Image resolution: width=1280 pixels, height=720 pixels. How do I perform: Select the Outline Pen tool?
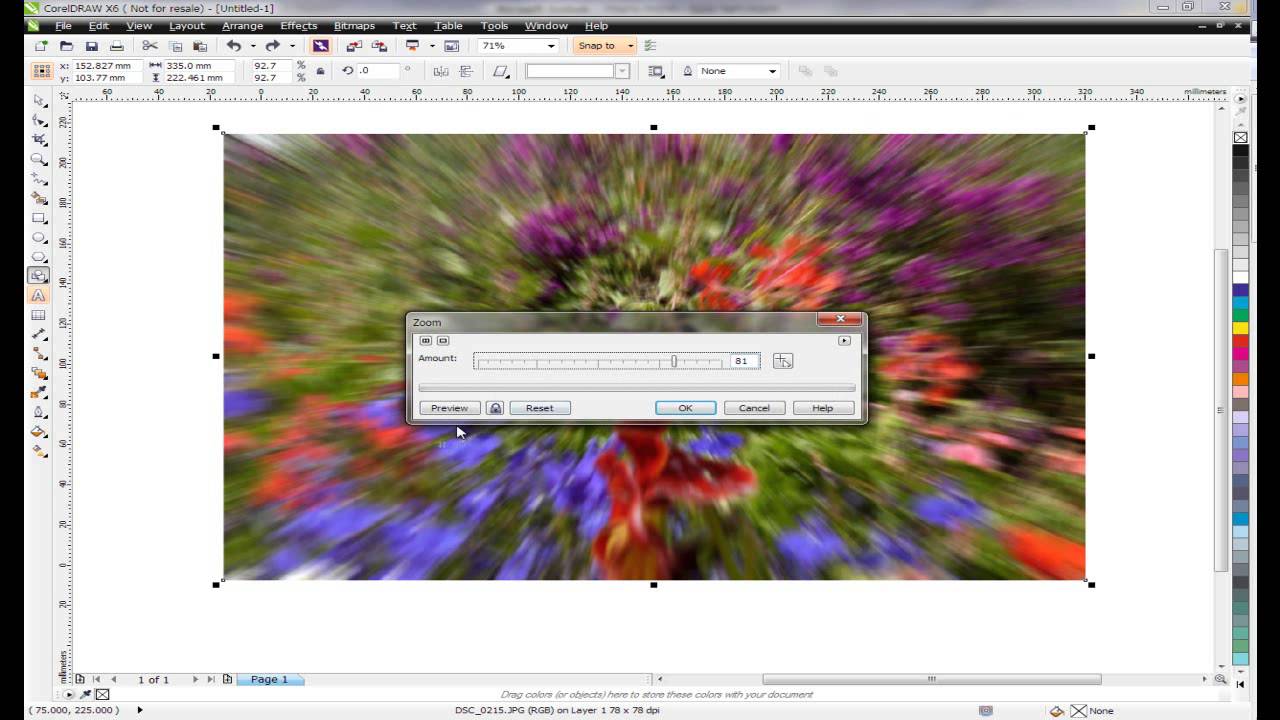(38, 412)
